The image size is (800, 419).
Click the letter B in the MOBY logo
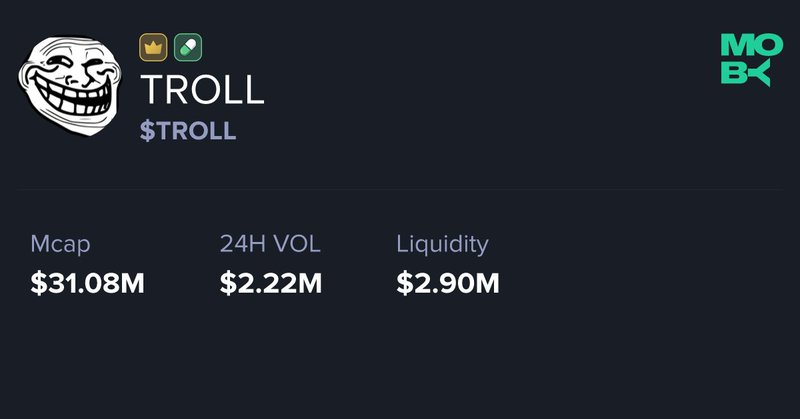click(733, 73)
